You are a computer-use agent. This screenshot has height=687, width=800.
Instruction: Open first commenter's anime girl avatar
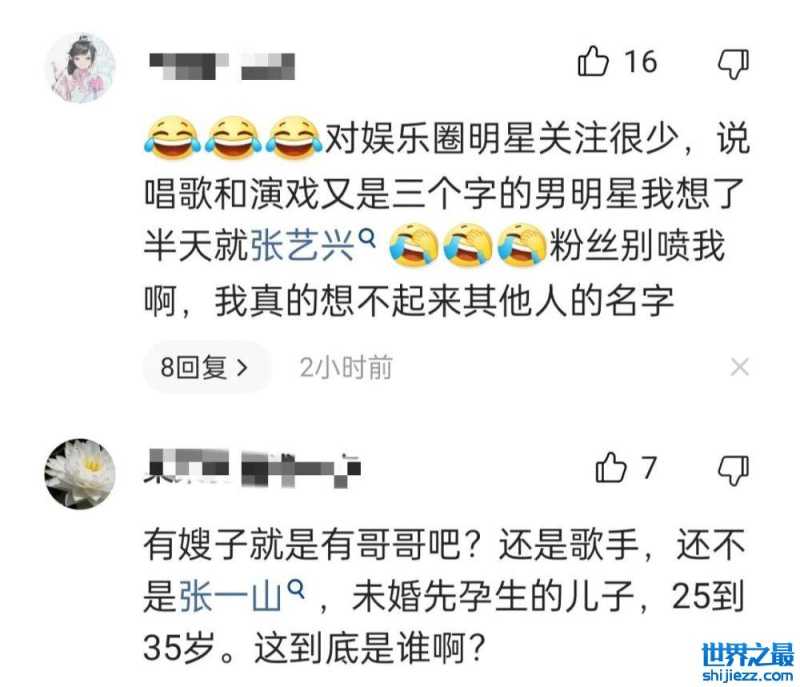tap(81, 68)
